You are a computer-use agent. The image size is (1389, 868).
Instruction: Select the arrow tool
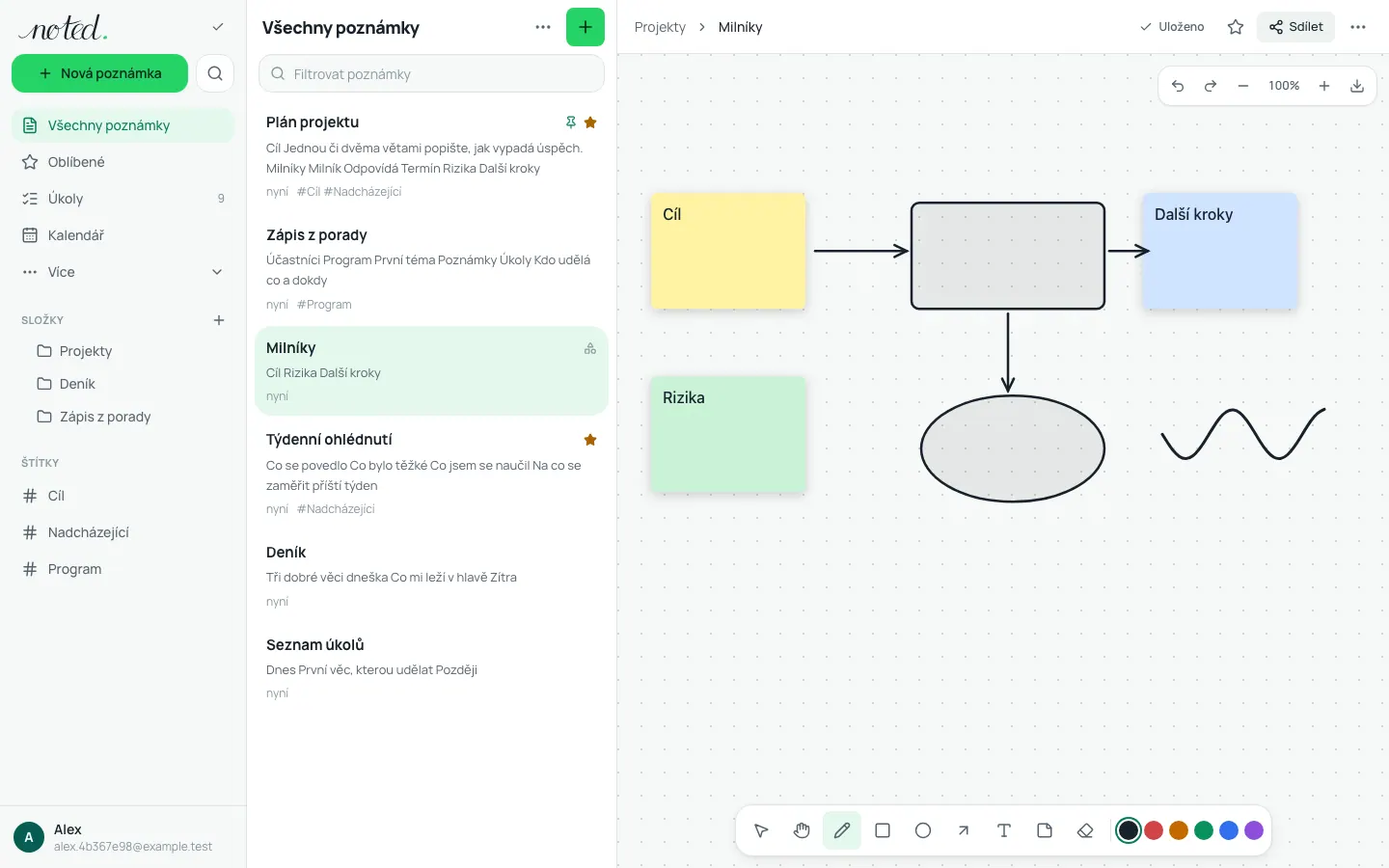964,830
